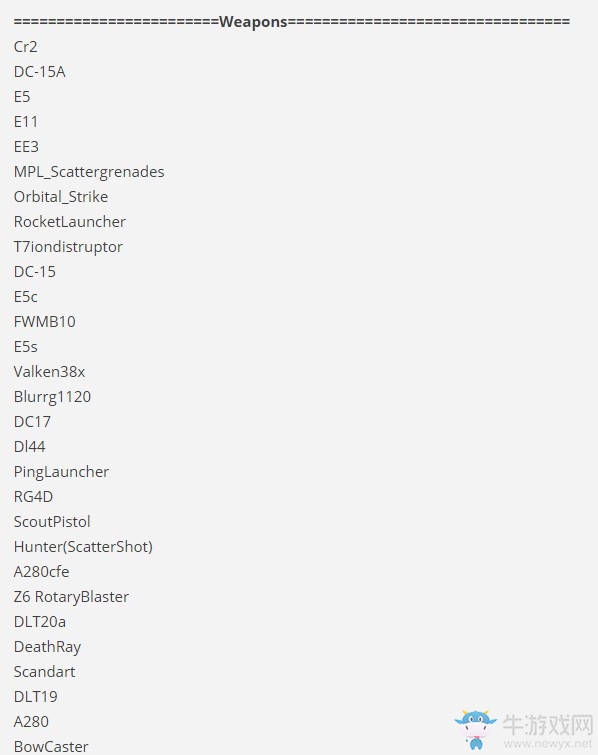Select the T7iondistruptor line
This screenshot has width=598, height=755.
pyautogui.click(x=68, y=247)
